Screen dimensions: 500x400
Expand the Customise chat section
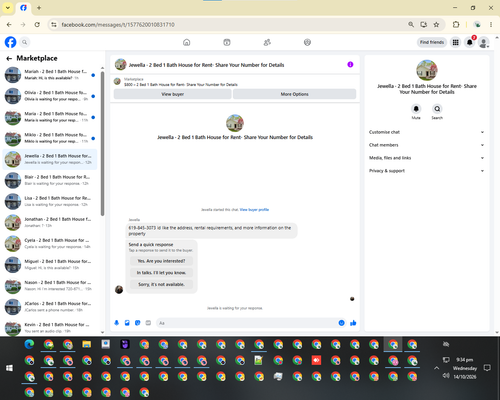(426, 132)
